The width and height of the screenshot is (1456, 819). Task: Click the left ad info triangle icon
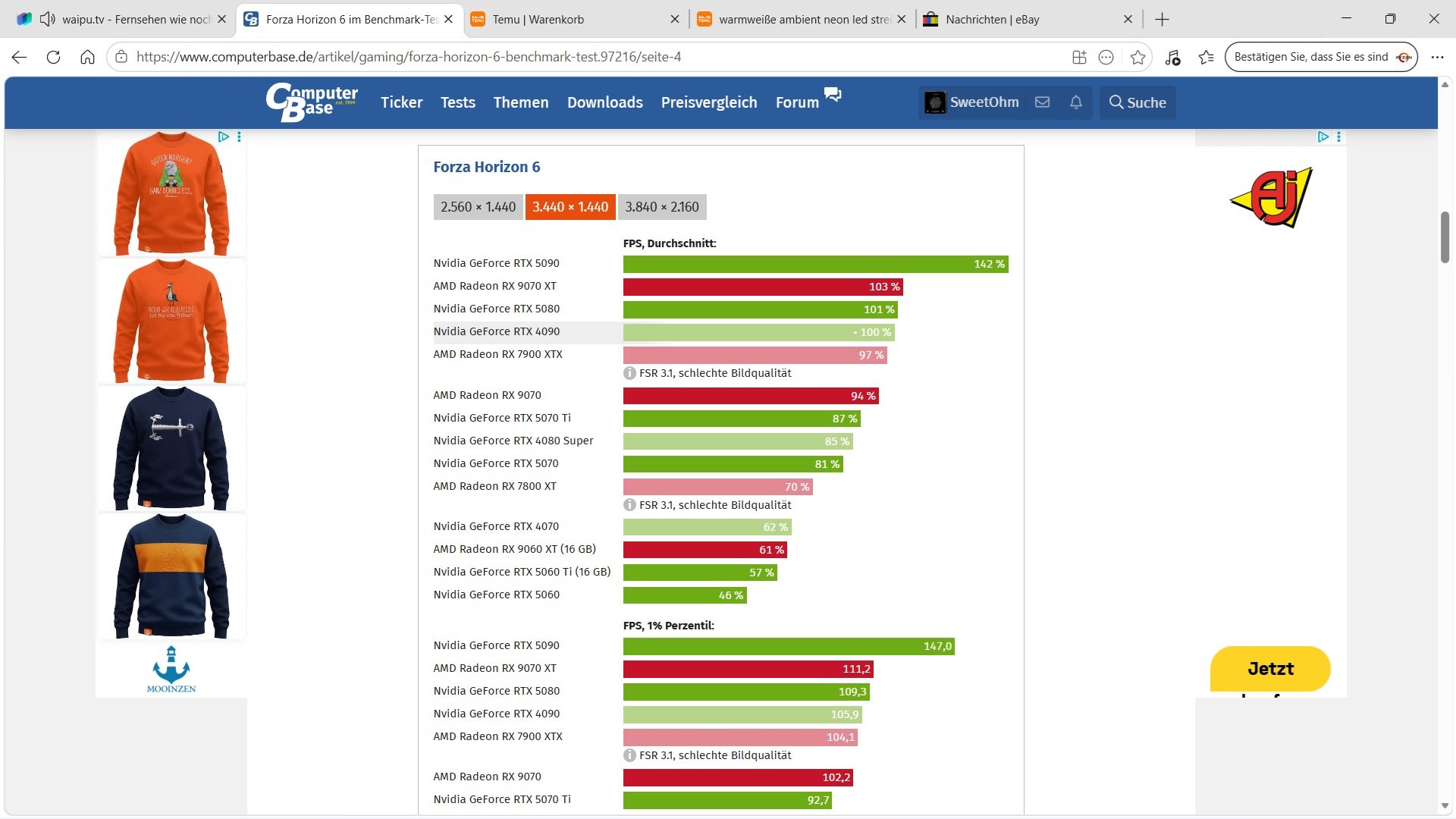tap(224, 136)
